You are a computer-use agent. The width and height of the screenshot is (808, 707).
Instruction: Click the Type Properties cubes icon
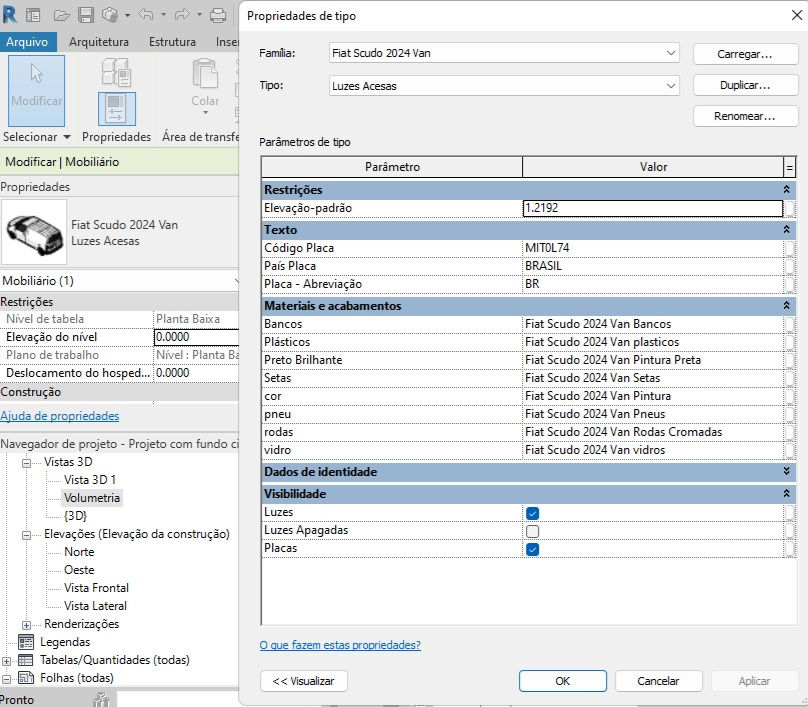(x=116, y=72)
